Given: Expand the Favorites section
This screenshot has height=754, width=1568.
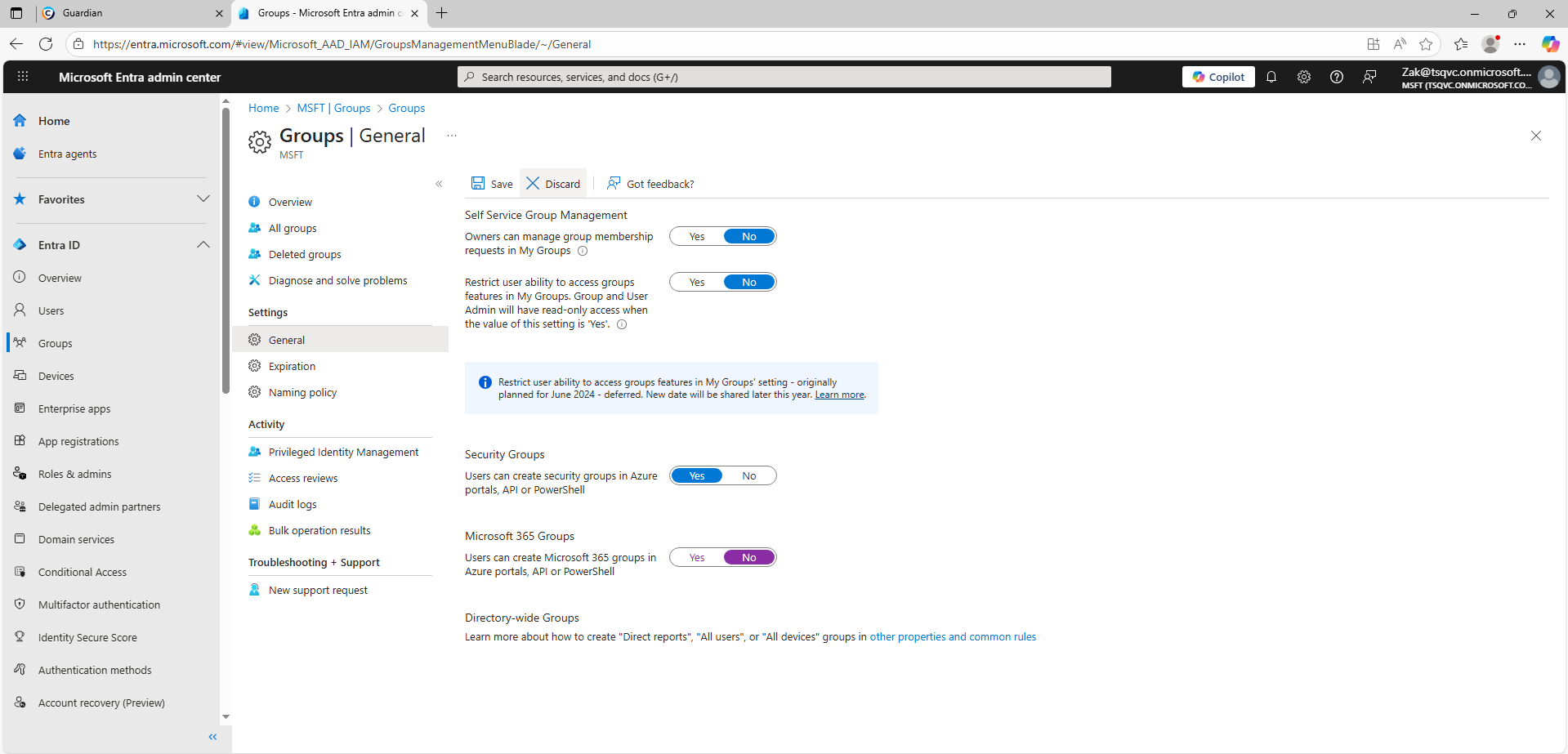Looking at the screenshot, I should [203, 199].
